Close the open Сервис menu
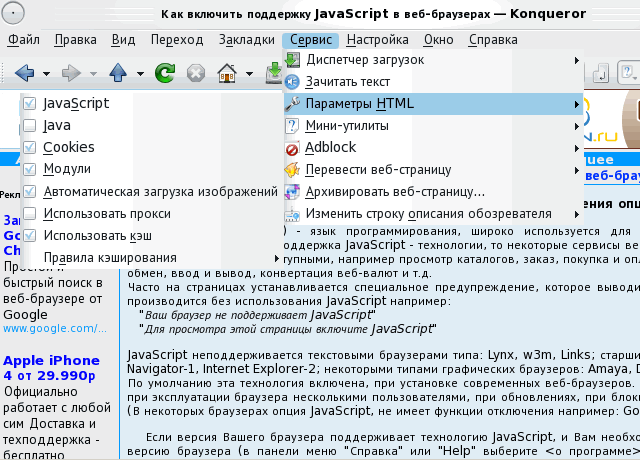This screenshot has height=460, width=640. (x=311, y=40)
